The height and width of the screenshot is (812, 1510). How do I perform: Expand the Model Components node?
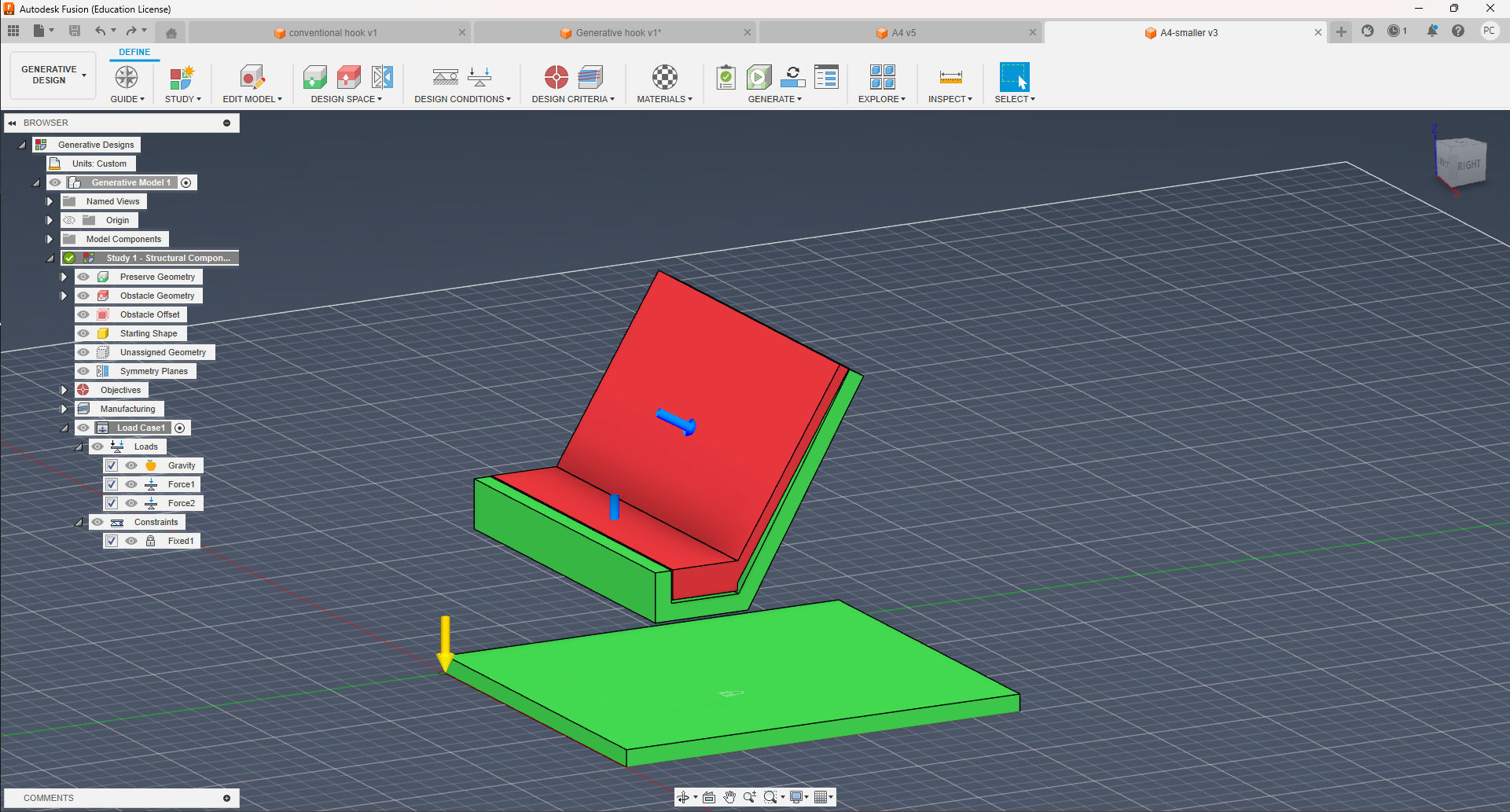50,239
